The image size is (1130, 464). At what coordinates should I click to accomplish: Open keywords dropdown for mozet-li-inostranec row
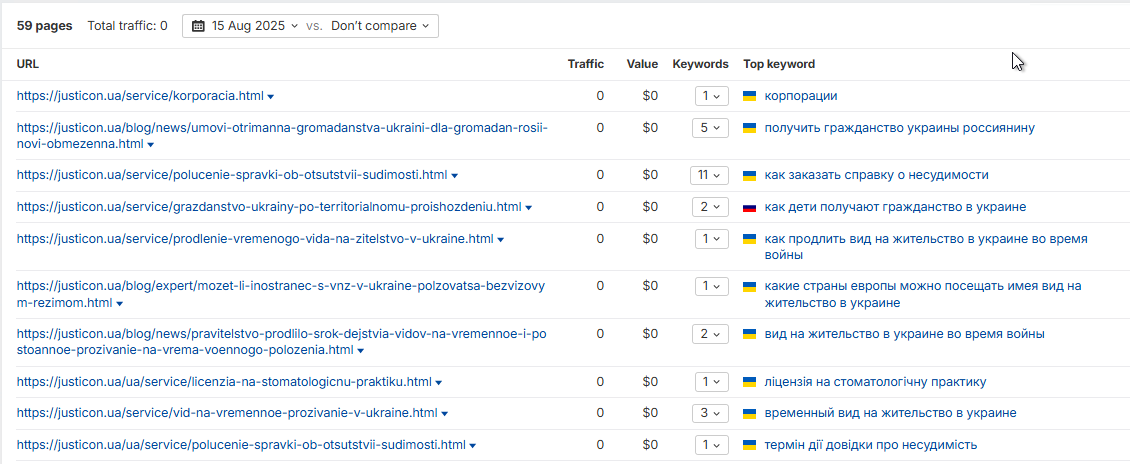point(712,287)
